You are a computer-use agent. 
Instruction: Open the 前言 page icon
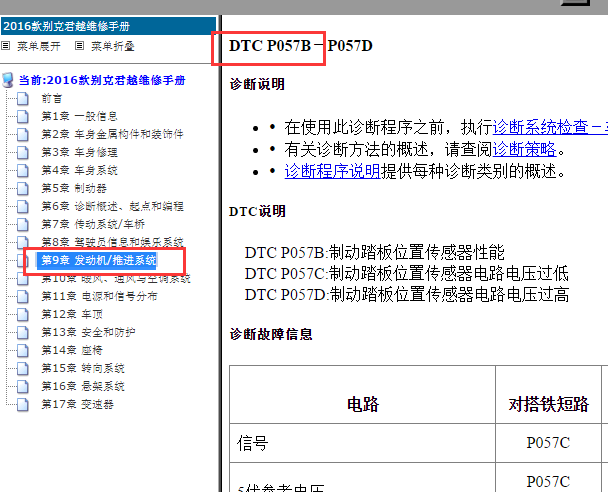23,98
